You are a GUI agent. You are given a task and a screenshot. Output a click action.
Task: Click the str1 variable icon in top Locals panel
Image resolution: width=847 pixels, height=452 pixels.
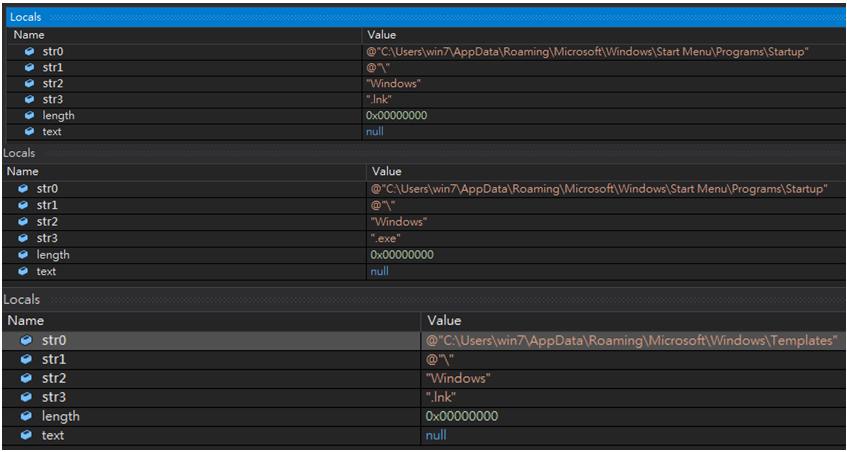(30, 68)
